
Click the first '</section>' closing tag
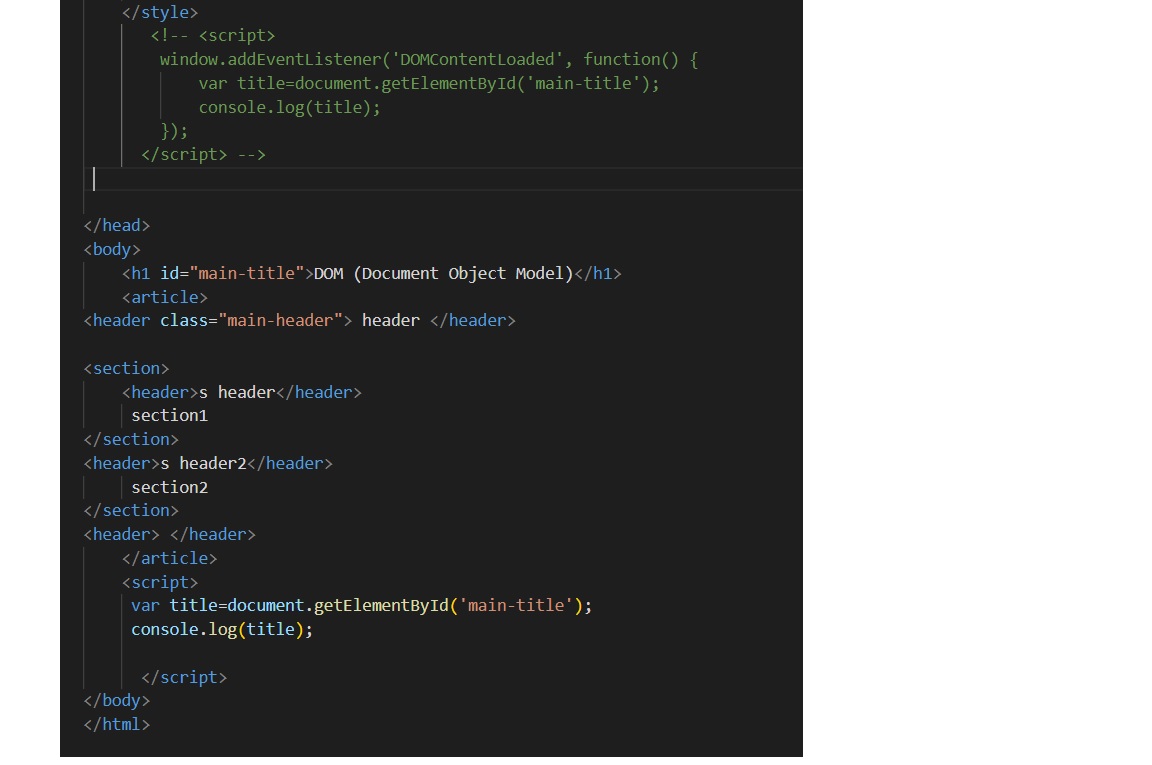coord(131,439)
